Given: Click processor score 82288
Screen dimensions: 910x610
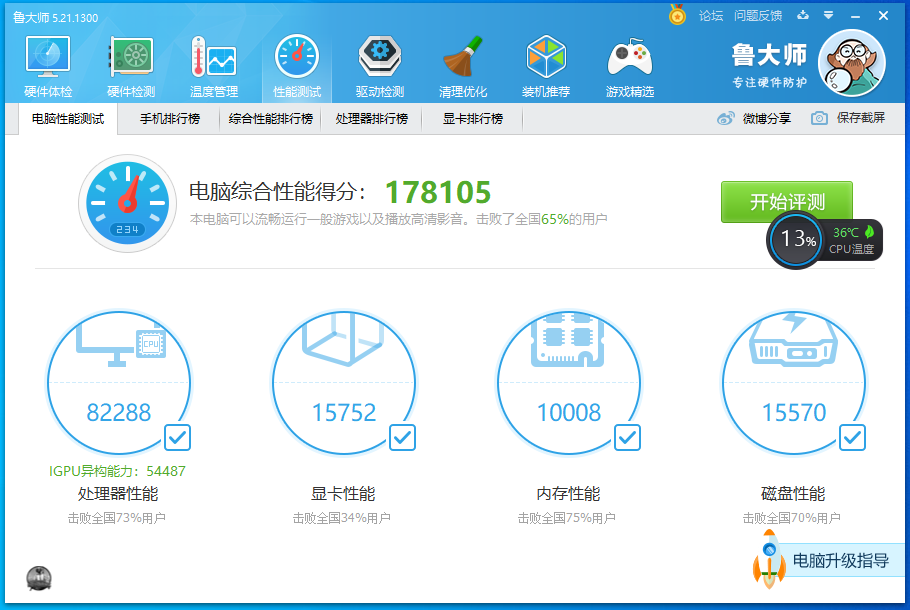Looking at the screenshot, I should (119, 413).
